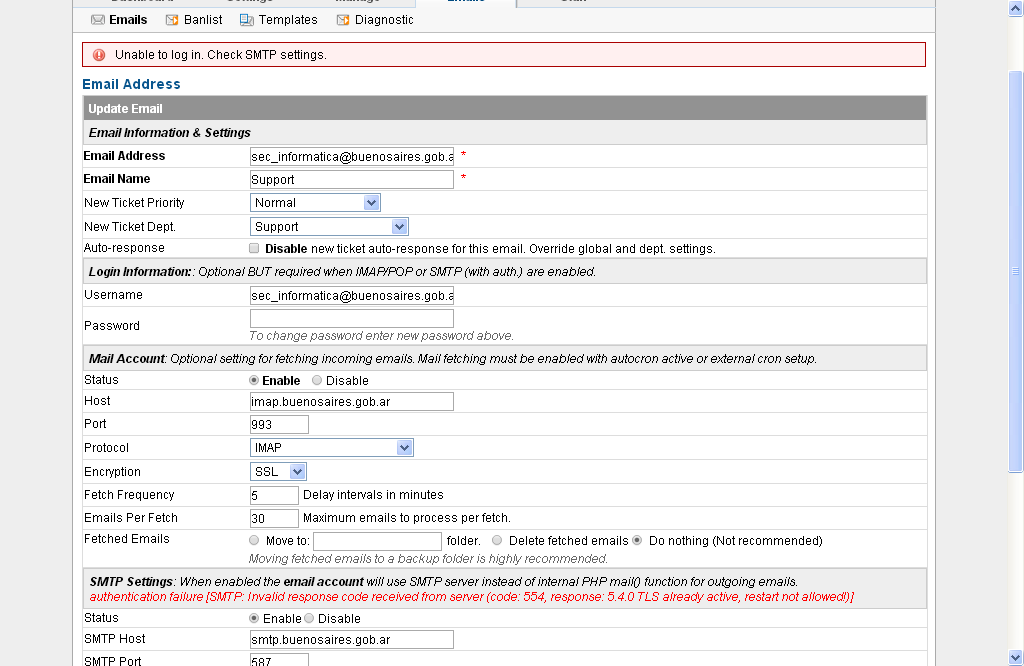This screenshot has height=666, width=1024.
Task: Focus the Move to folder text field
Action: tap(377, 541)
